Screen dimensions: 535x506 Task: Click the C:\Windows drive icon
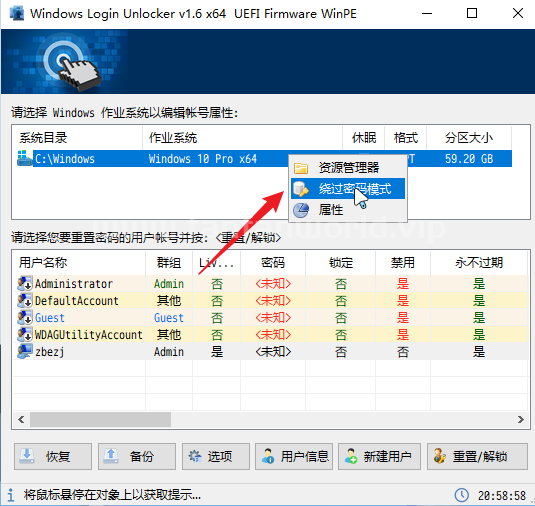(25, 159)
